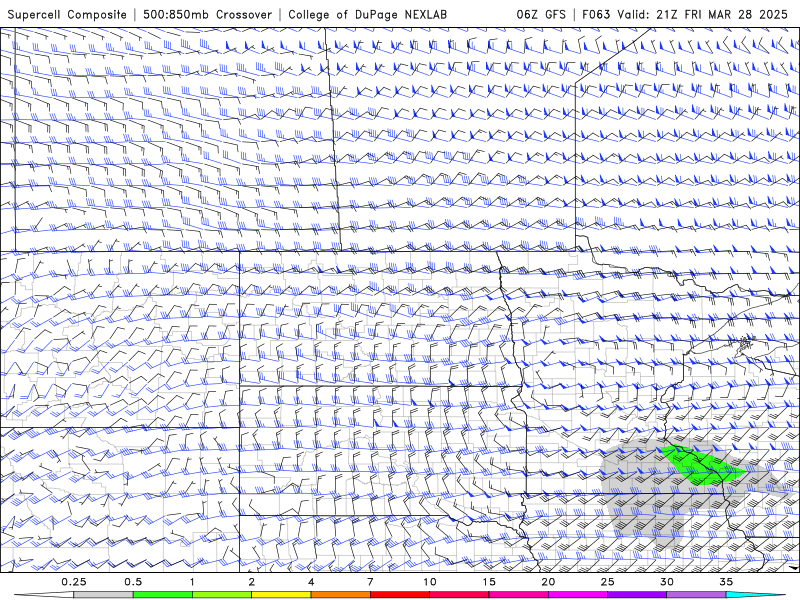Viewport: 800px width, 600px height.
Task: Click the hot pink 15–20 color bar segment
Action: [518, 595]
